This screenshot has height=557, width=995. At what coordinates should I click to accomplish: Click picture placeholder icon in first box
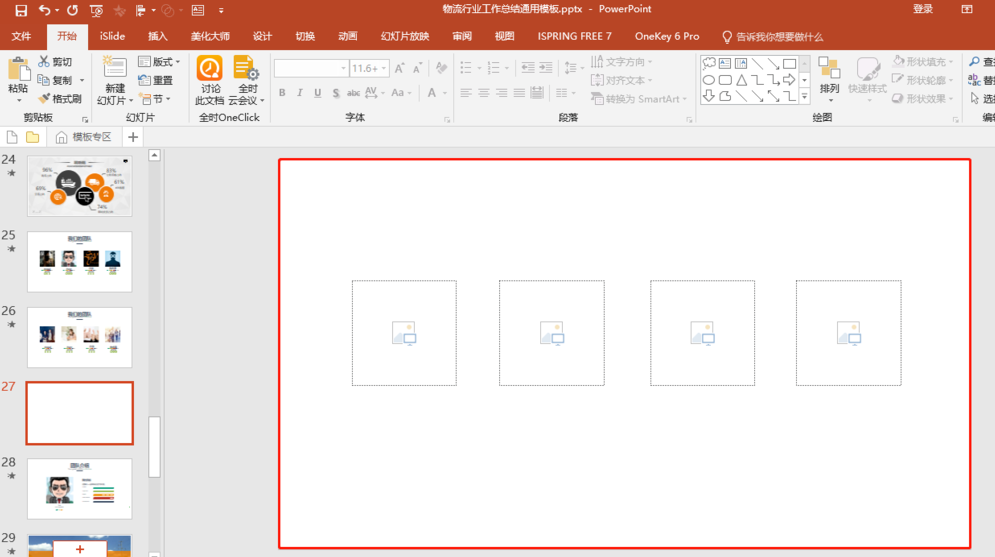click(404, 333)
